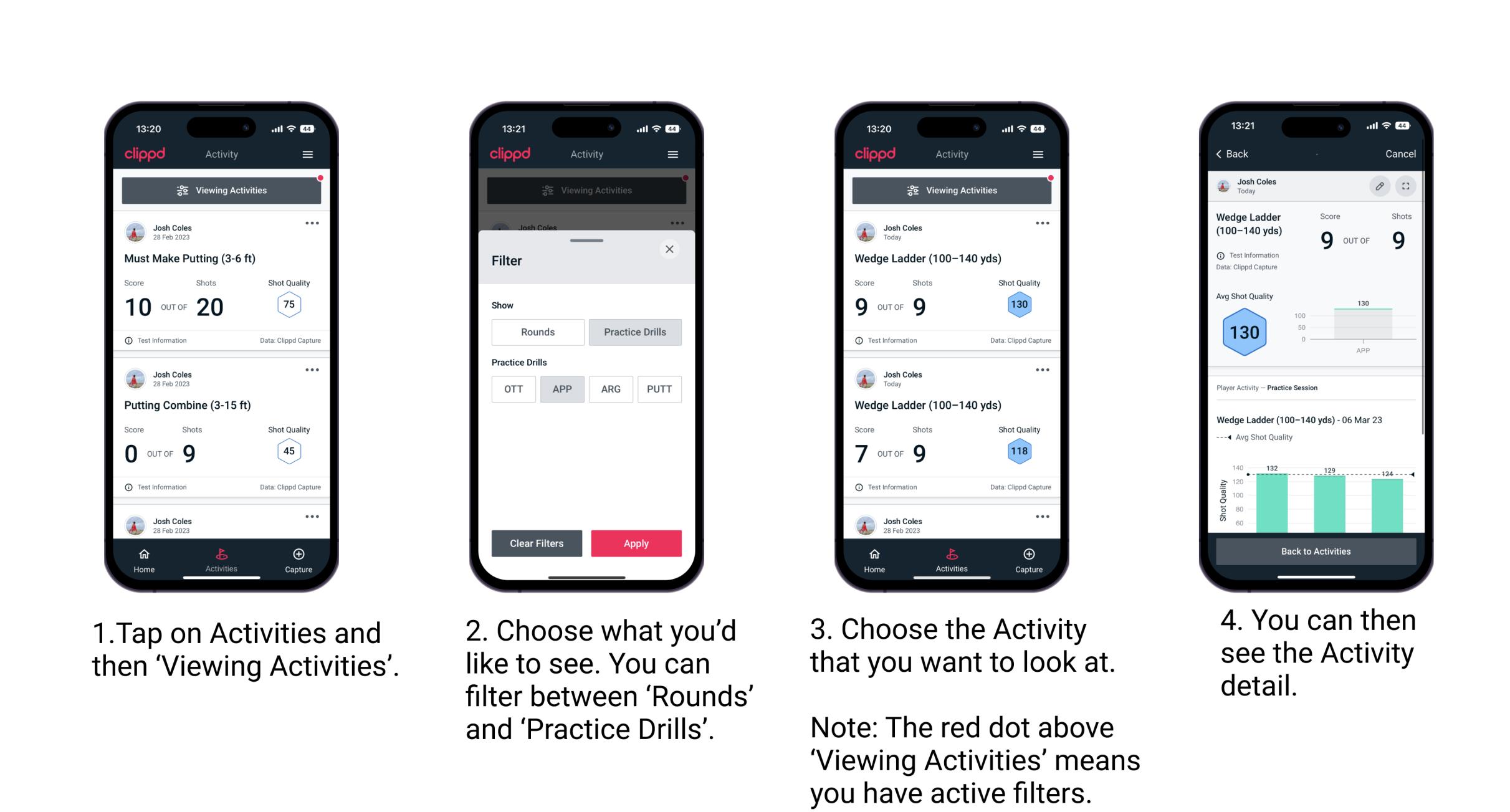Tap the Apply button in filter modal

tap(635, 543)
